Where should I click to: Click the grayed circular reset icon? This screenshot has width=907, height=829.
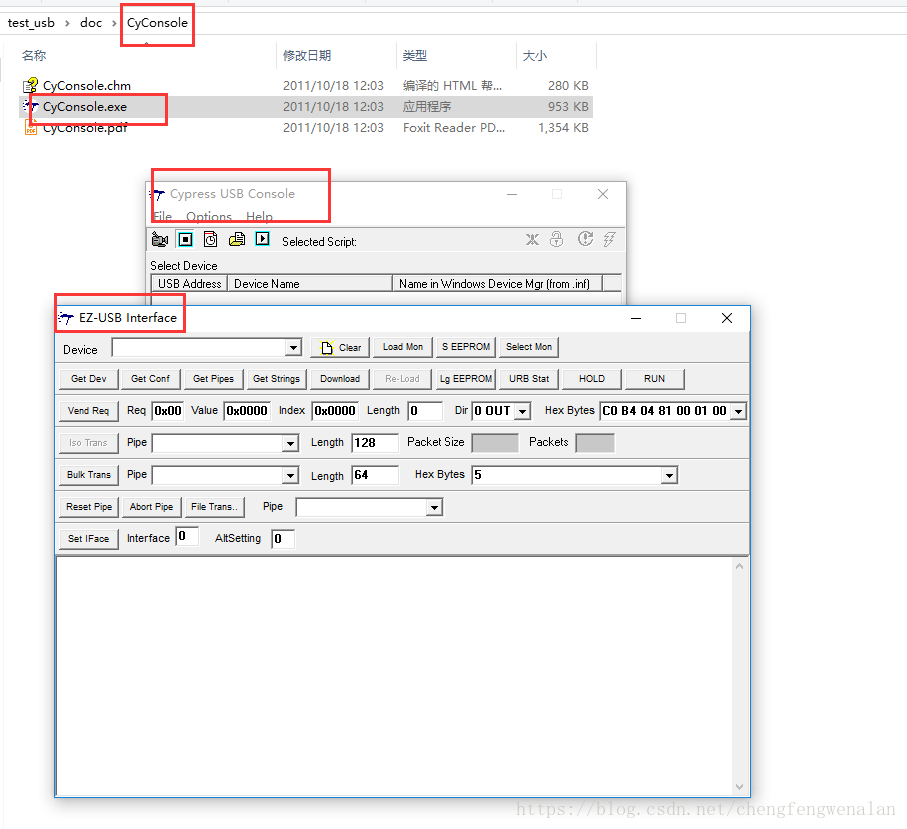585,239
